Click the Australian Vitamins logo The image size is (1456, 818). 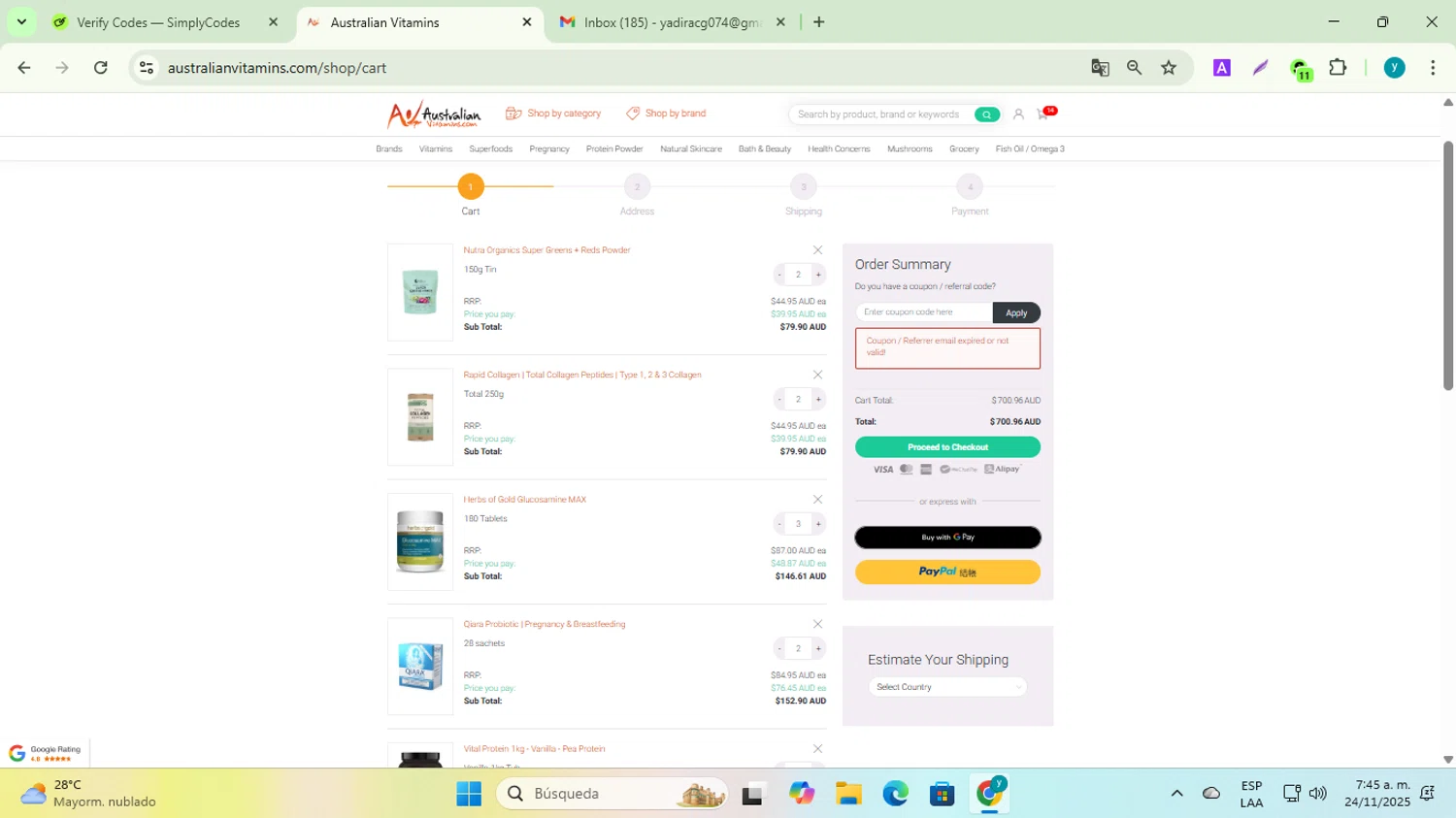click(x=434, y=115)
